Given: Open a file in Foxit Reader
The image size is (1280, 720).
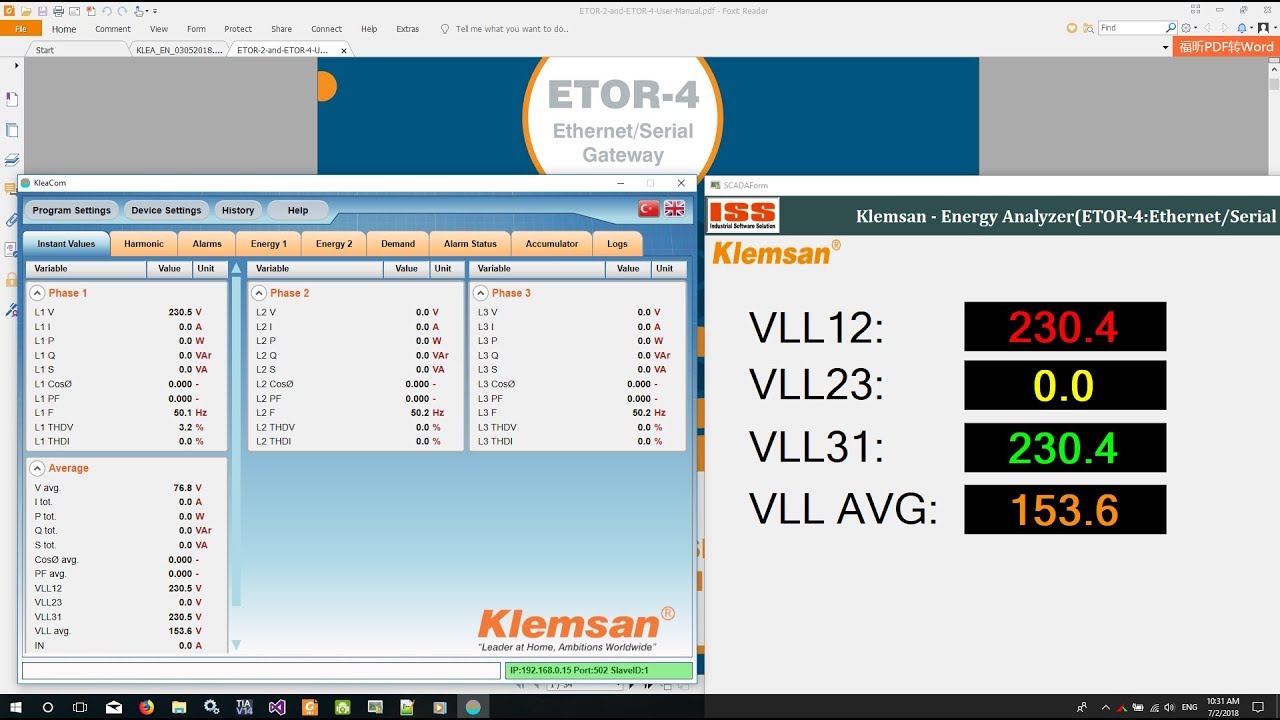Looking at the screenshot, I should click(x=26, y=11).
